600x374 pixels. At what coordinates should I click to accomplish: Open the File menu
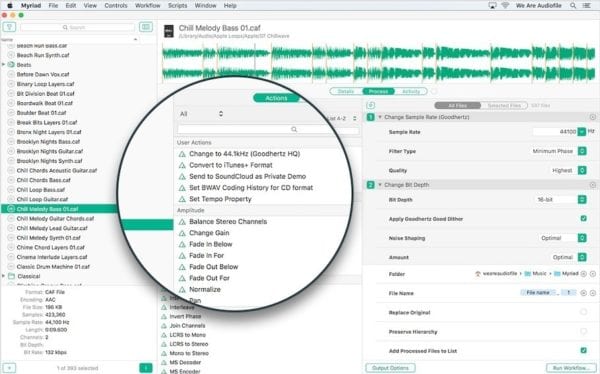[53, 5]
